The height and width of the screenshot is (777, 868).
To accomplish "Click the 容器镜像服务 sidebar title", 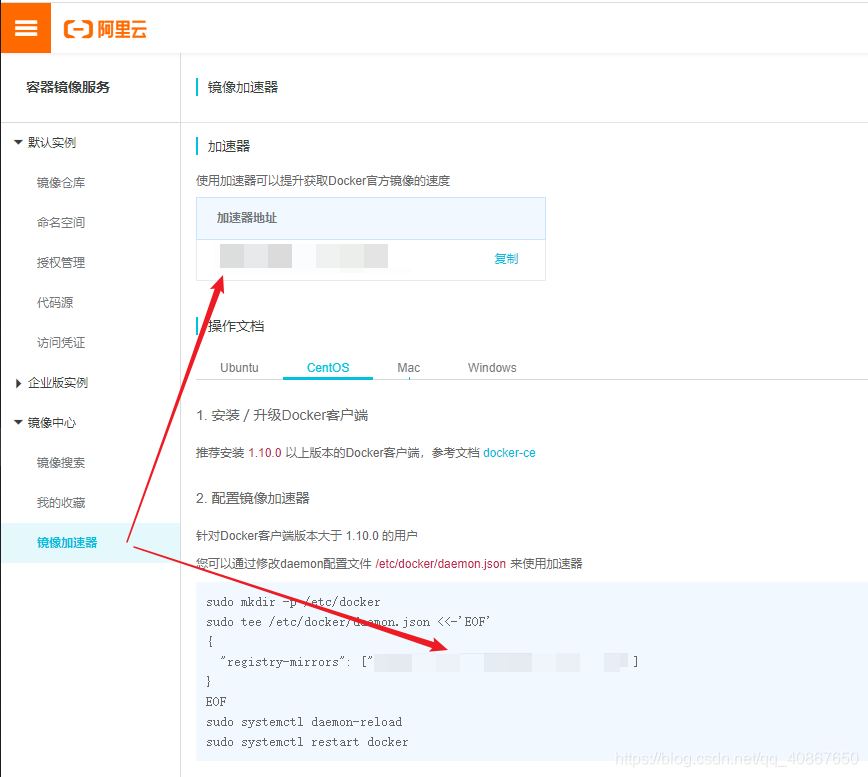I will coord(68,87).
